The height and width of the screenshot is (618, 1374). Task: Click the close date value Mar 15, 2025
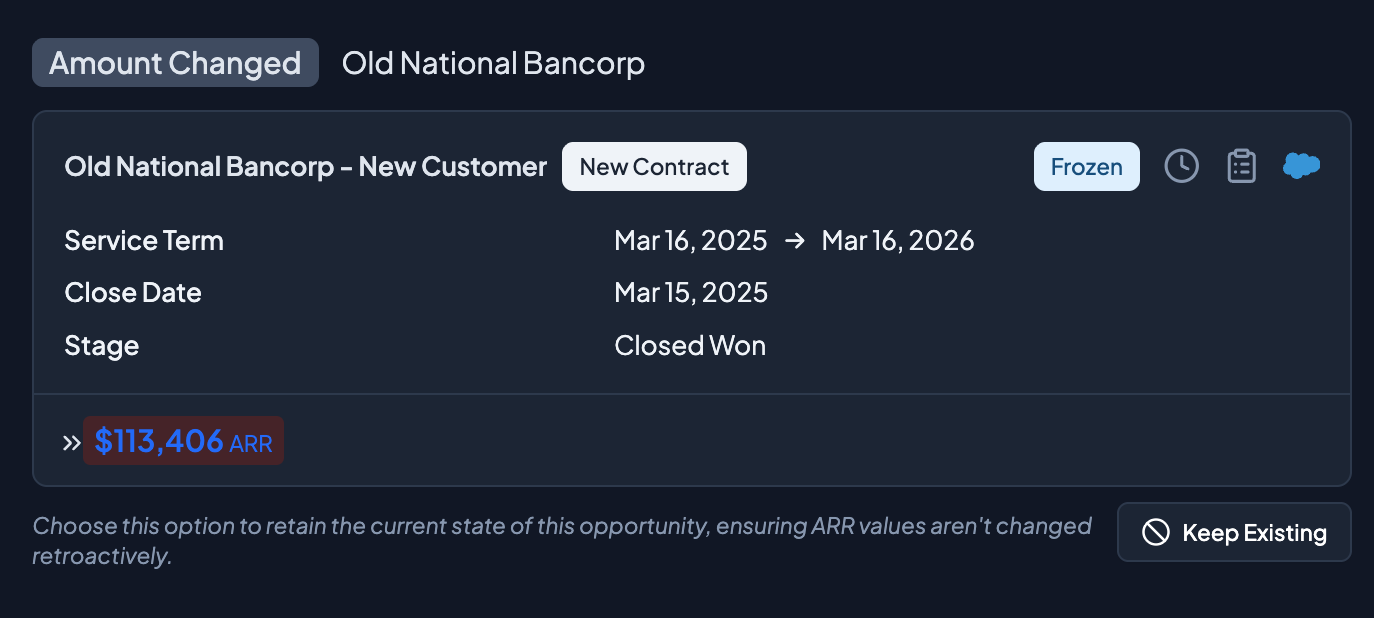coord(691,293)
